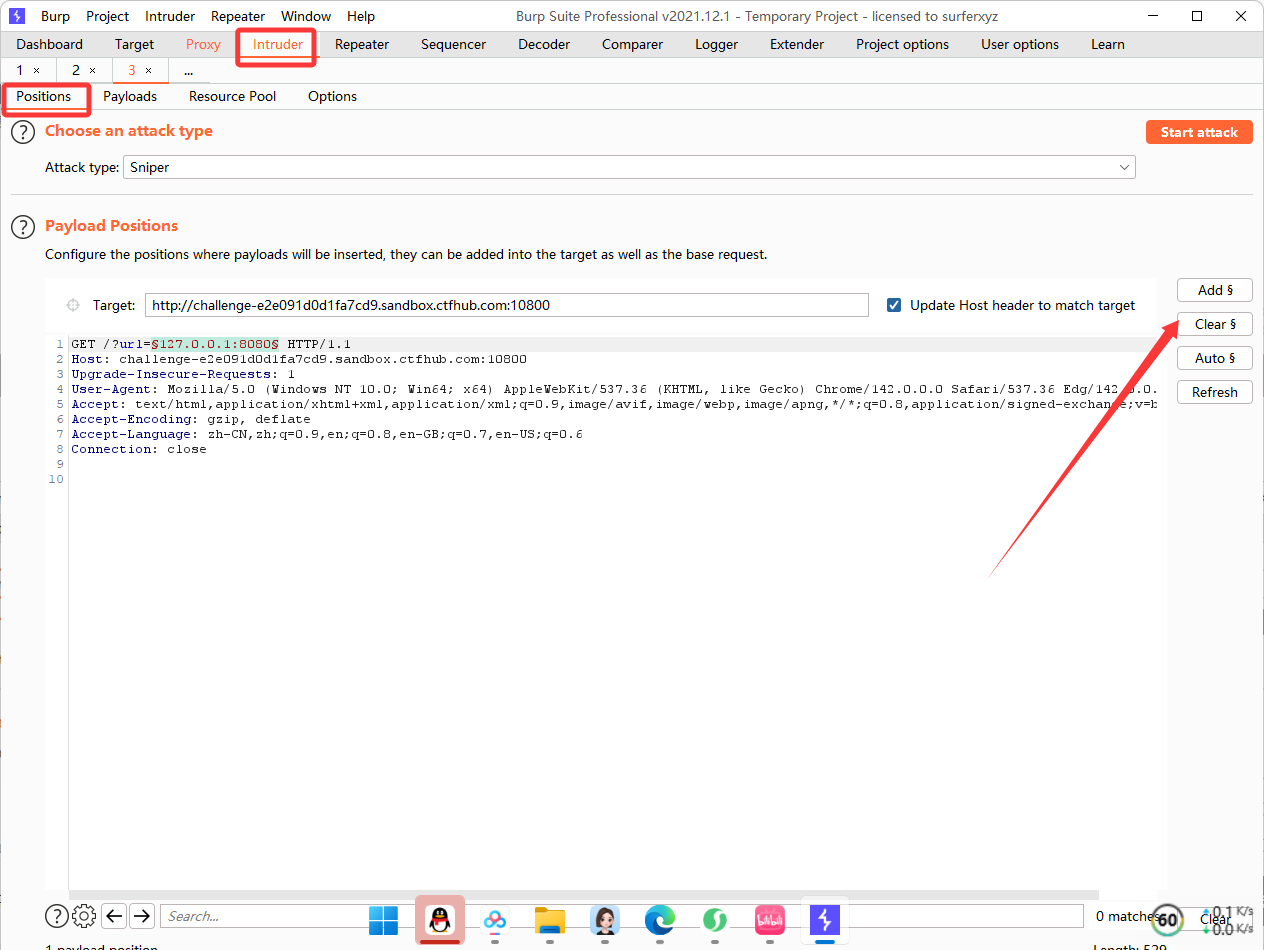The width and height of the screenshot is (1264, 950).
Task: Click the Auto § button
Action: point(1215,358)
